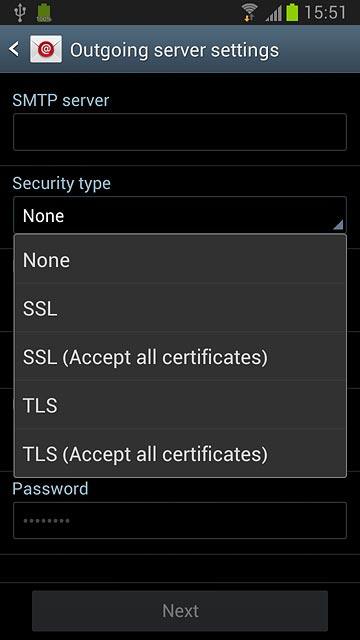Tap the Security type label
Viewport: 360px width, 640px height.
[x=61, y=183]
